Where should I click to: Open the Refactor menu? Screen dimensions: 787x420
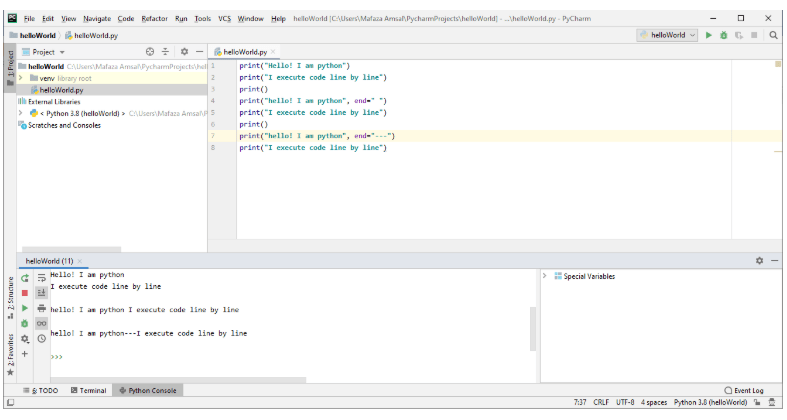pos(154,19)
